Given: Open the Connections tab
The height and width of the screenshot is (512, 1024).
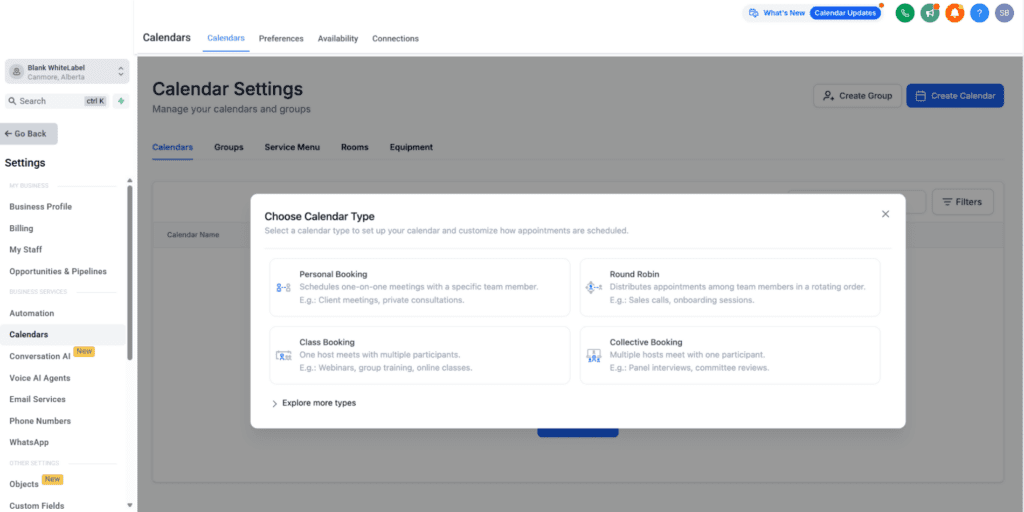Looking at the screenshot, I should (x=395, y=39).
